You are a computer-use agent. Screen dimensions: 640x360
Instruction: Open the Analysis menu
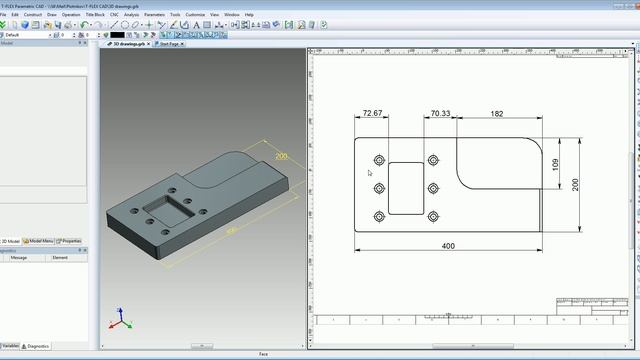131,15
